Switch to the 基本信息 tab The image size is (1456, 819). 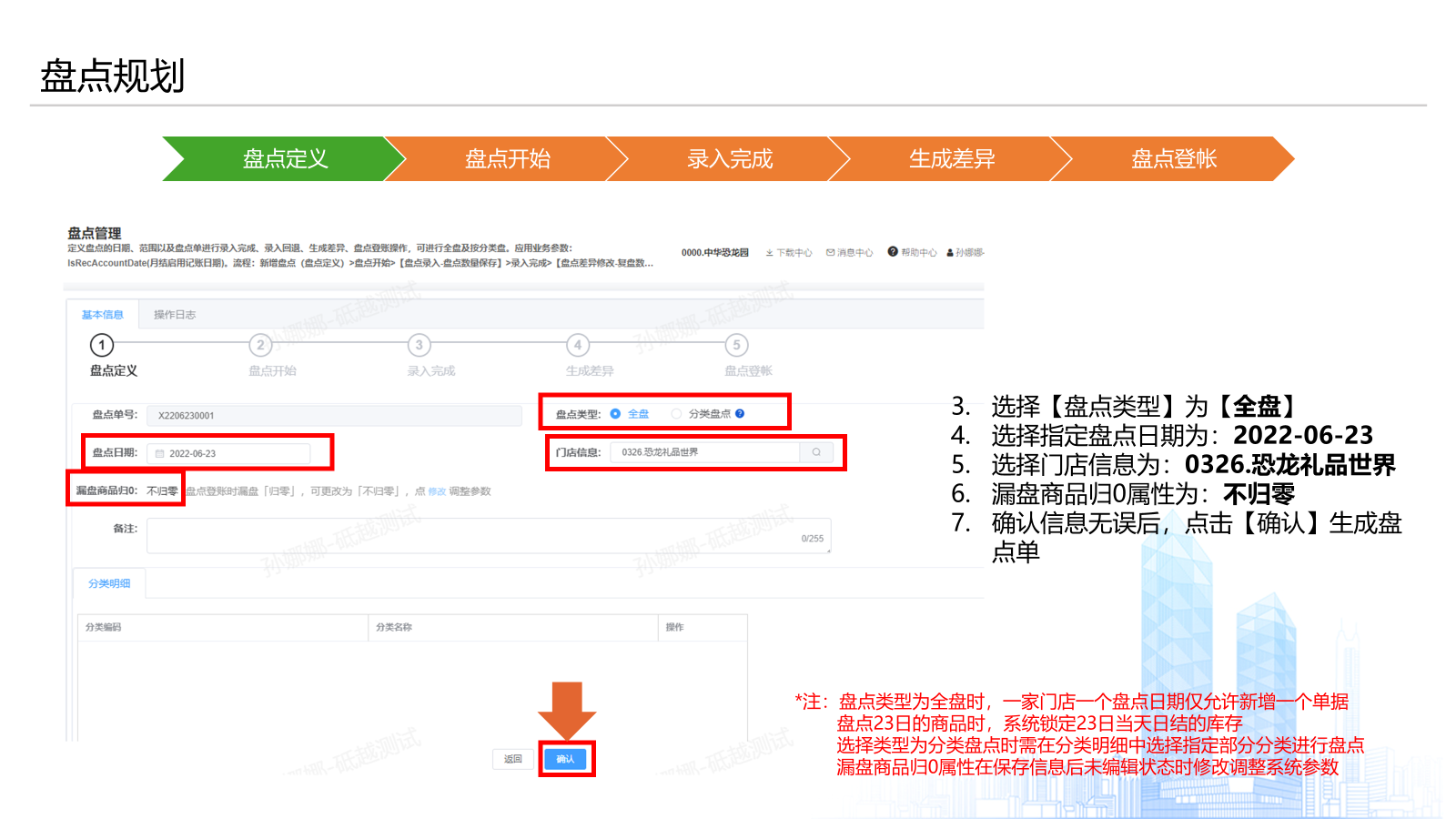[103, 315]
